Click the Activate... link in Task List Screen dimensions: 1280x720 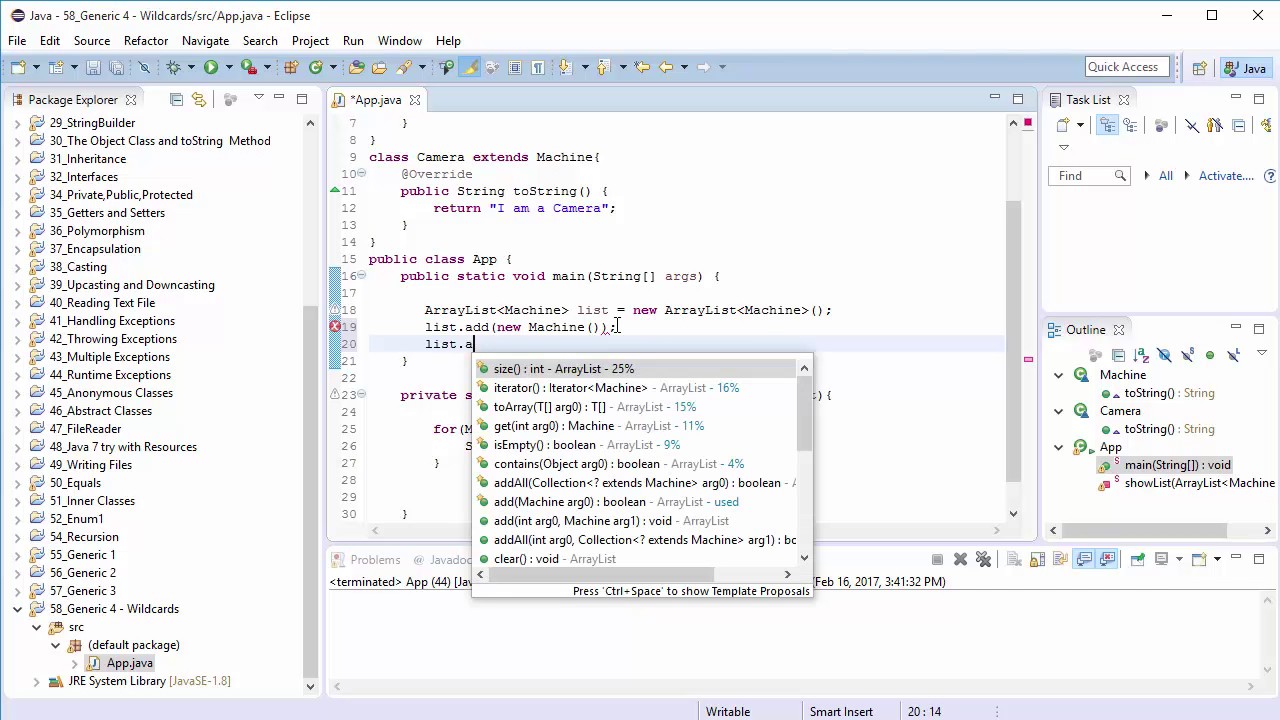[1225, 176]
